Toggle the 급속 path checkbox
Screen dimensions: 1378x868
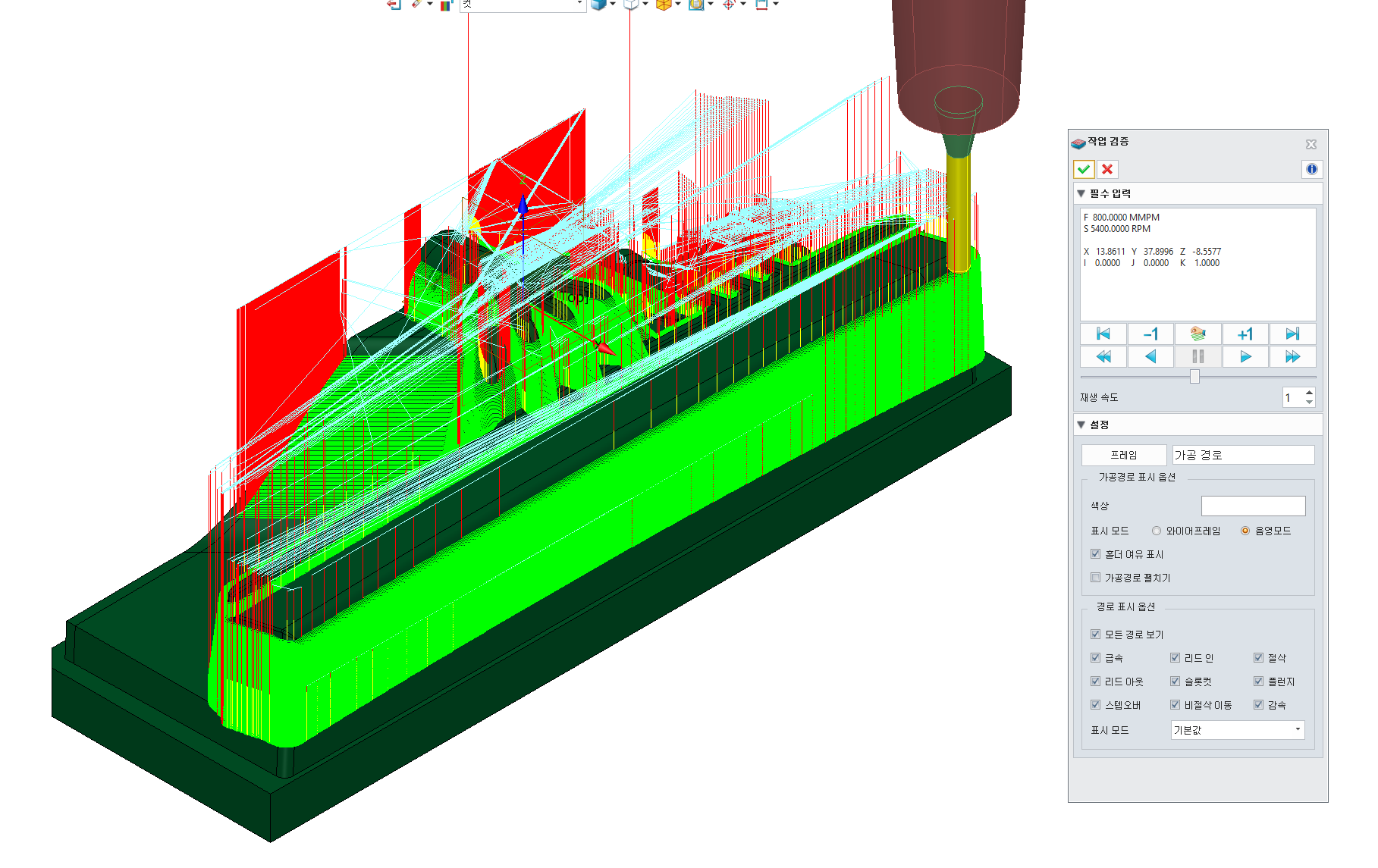click(1095, 658)
